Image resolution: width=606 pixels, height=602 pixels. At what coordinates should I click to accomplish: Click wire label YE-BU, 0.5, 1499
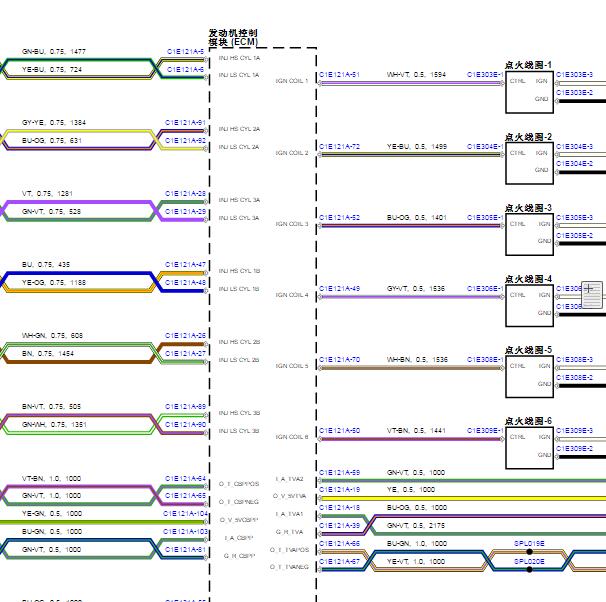pyautogui.click(x=417, y=146)
